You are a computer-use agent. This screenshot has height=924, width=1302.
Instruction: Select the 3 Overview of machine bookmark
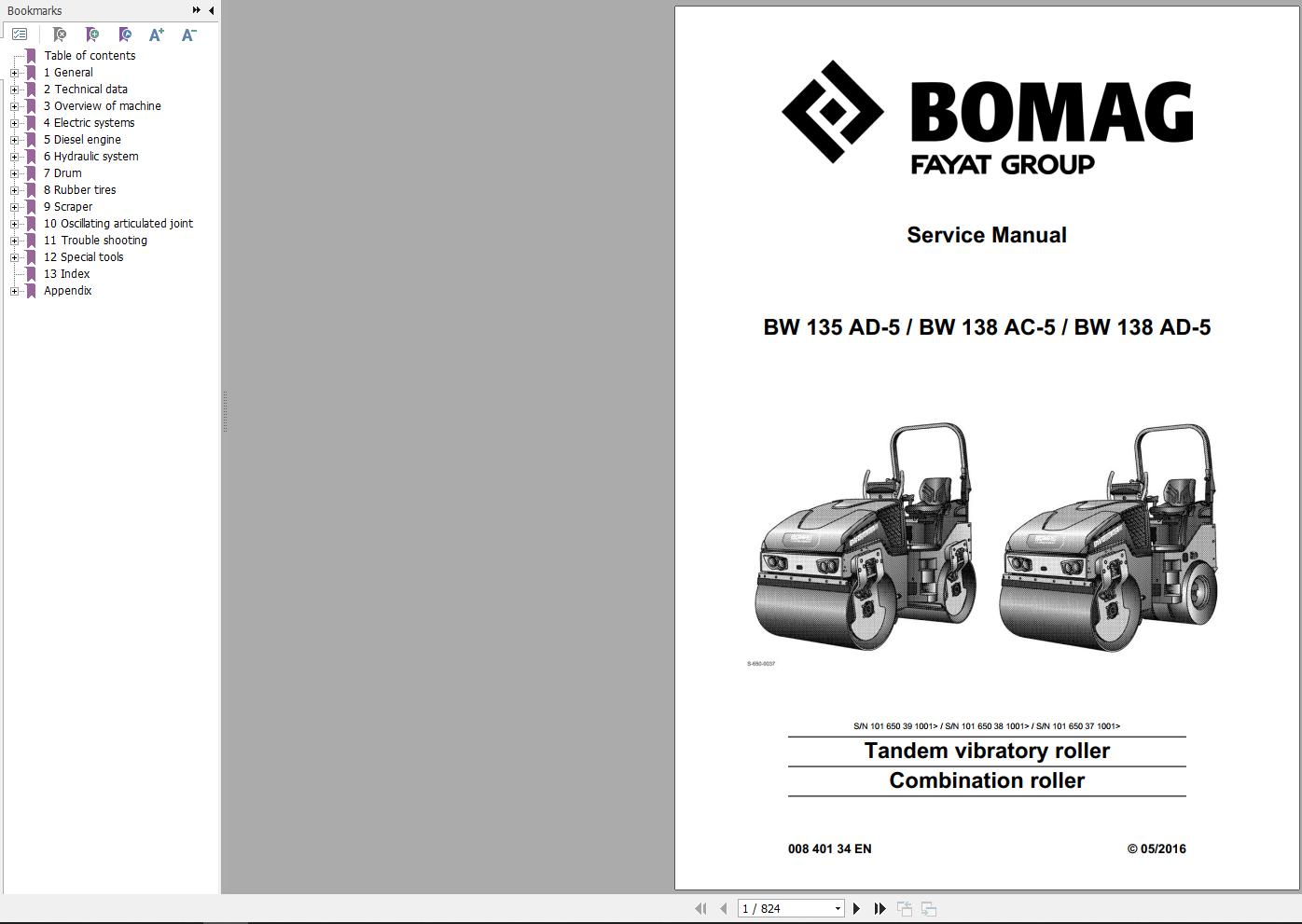tap(103, 106)
